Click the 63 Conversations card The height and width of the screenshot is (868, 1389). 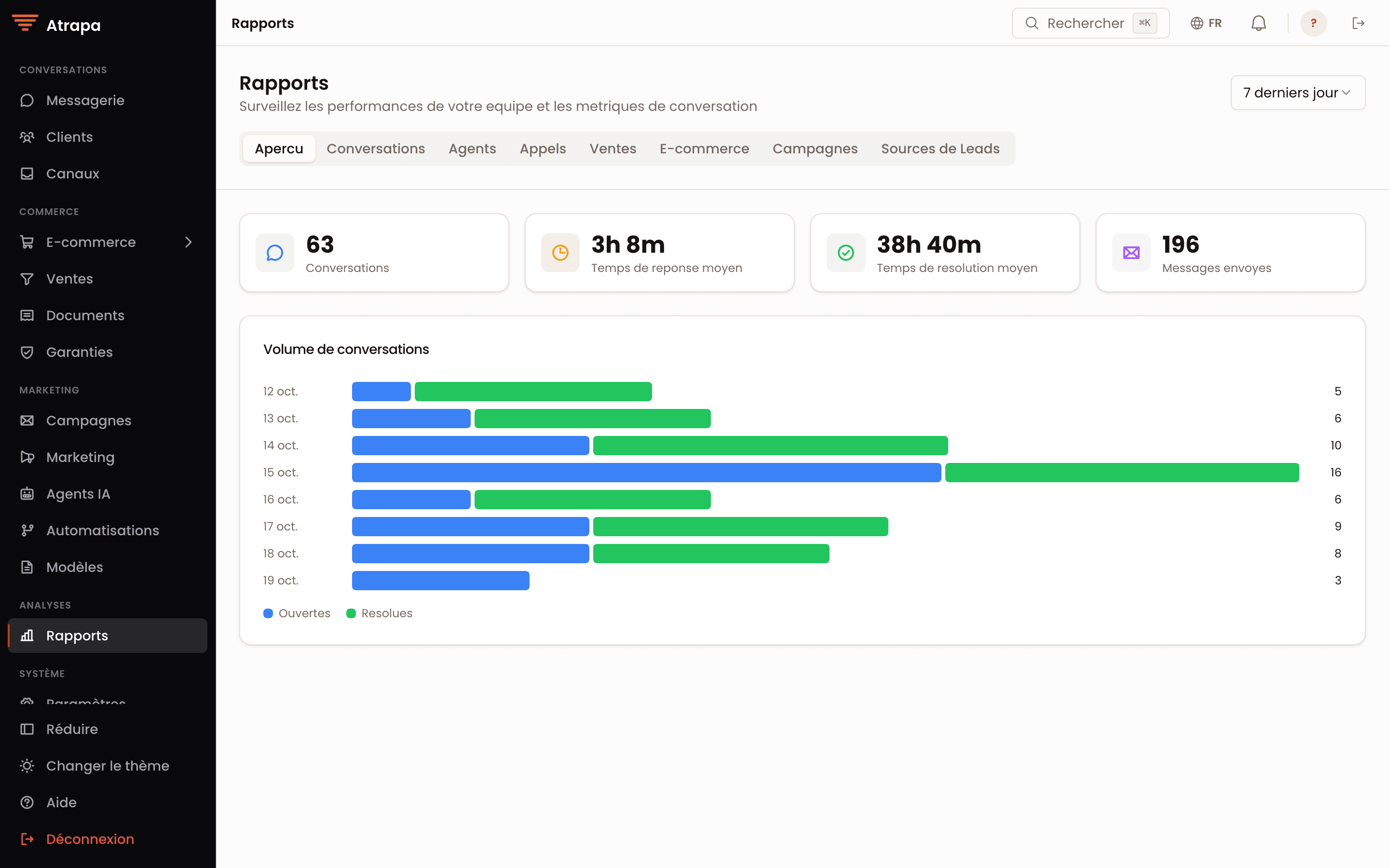coord(374,253)
